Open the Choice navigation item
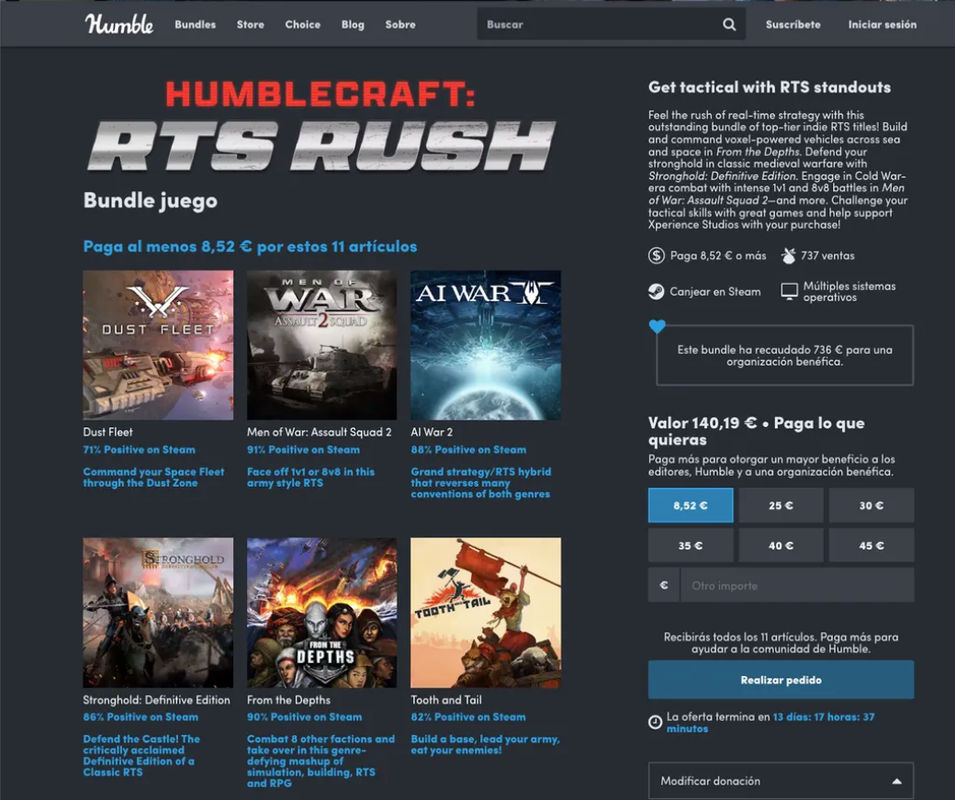955x800 pixels. 303,24
